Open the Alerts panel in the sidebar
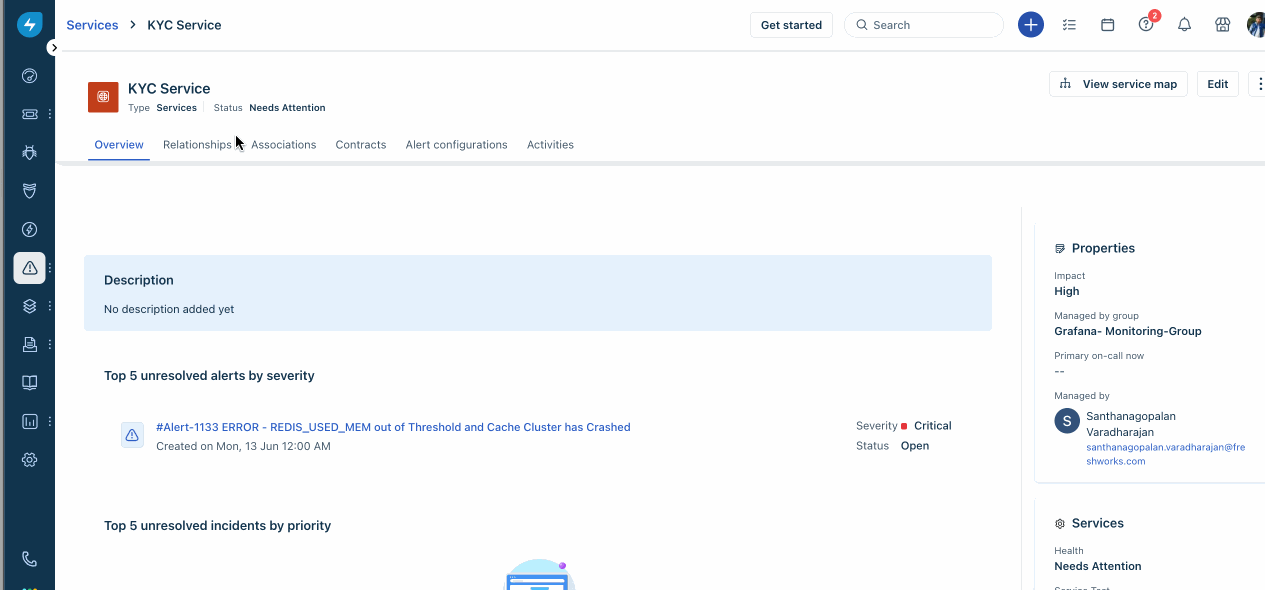Screen dimensions: 1265x590 click(29, 267)
